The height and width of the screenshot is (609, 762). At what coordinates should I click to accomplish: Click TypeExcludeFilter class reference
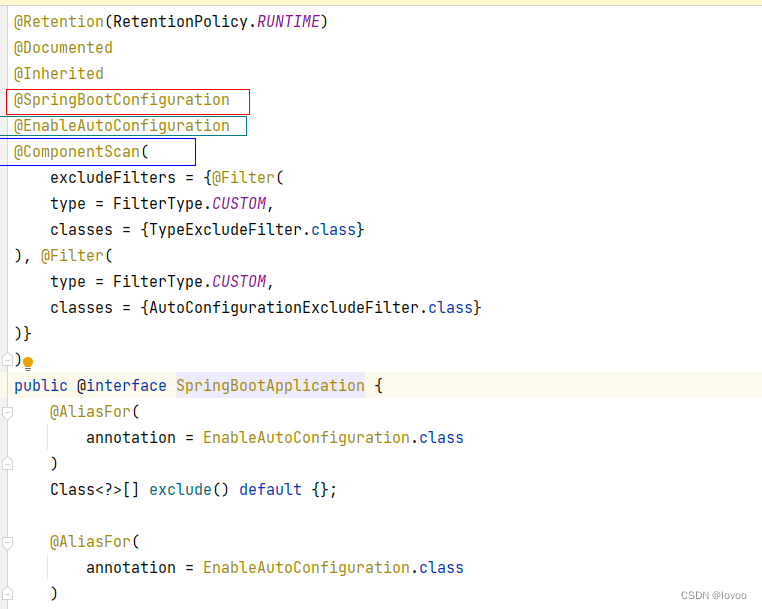(x=225, y=230)
